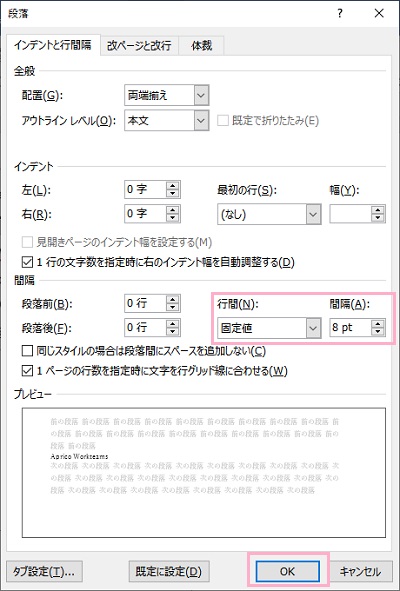Uncheck 文字を行グリッド線に合わせる checkbox
400x591 pixels.
click(x=27, y=371)
